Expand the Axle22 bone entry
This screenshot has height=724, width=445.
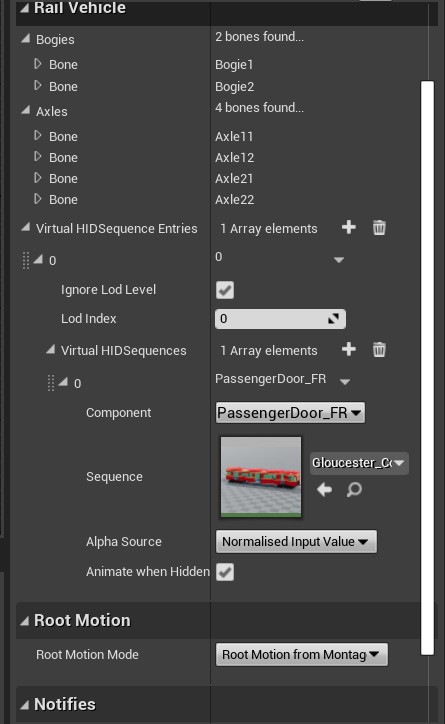click(x=38, y=199)
